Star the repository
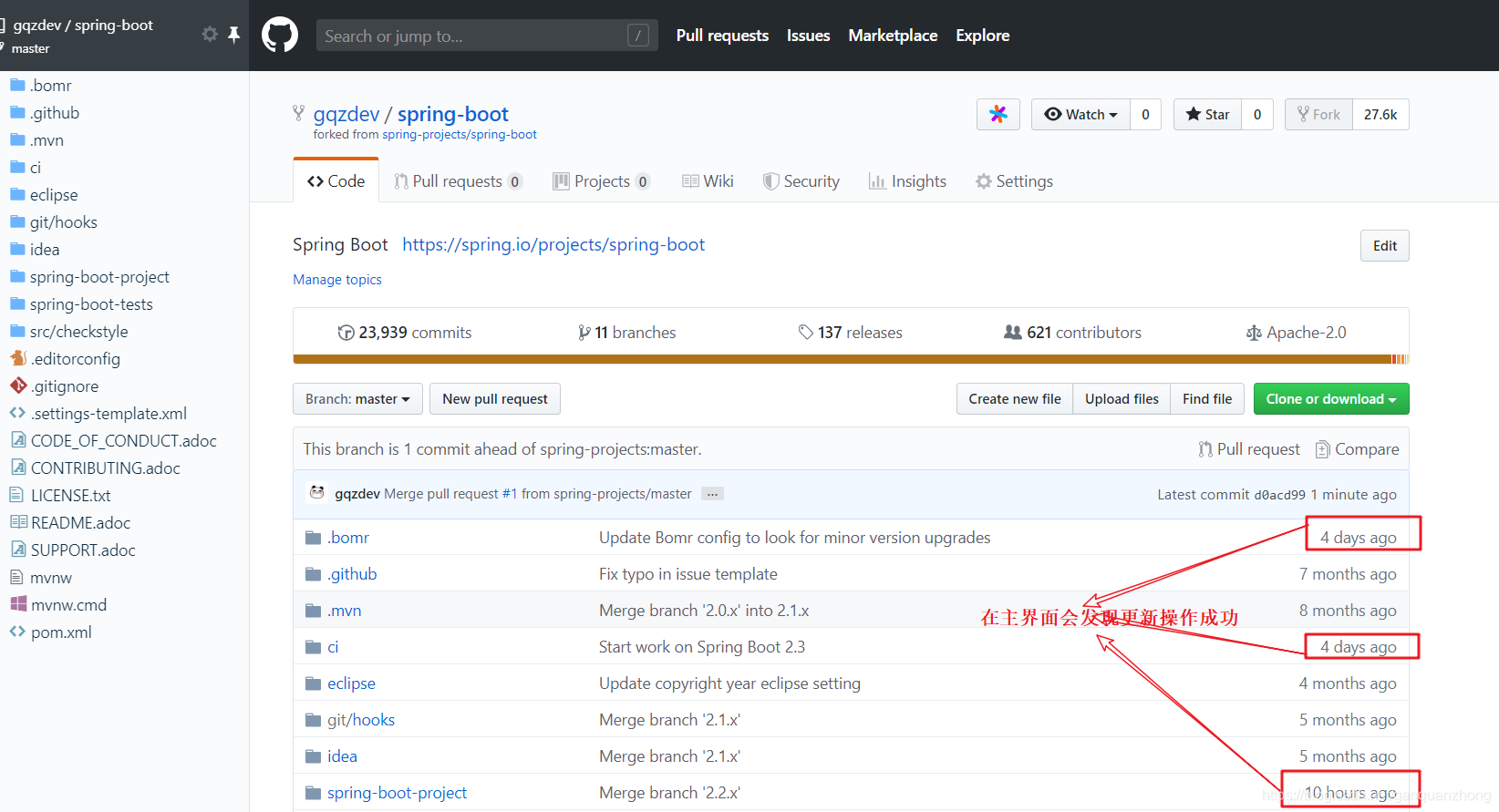The height and width of the screenshot is (812, 1499). (1207, 114)
